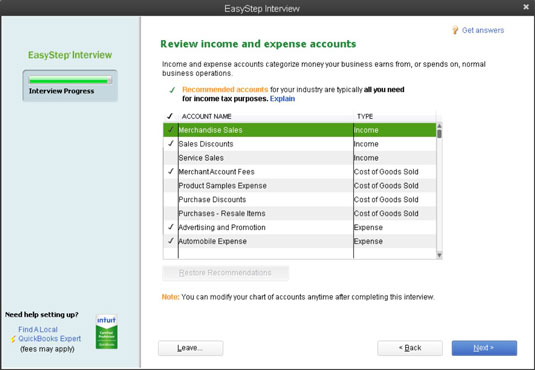Click the Explain link

click(x=282, y=99)
